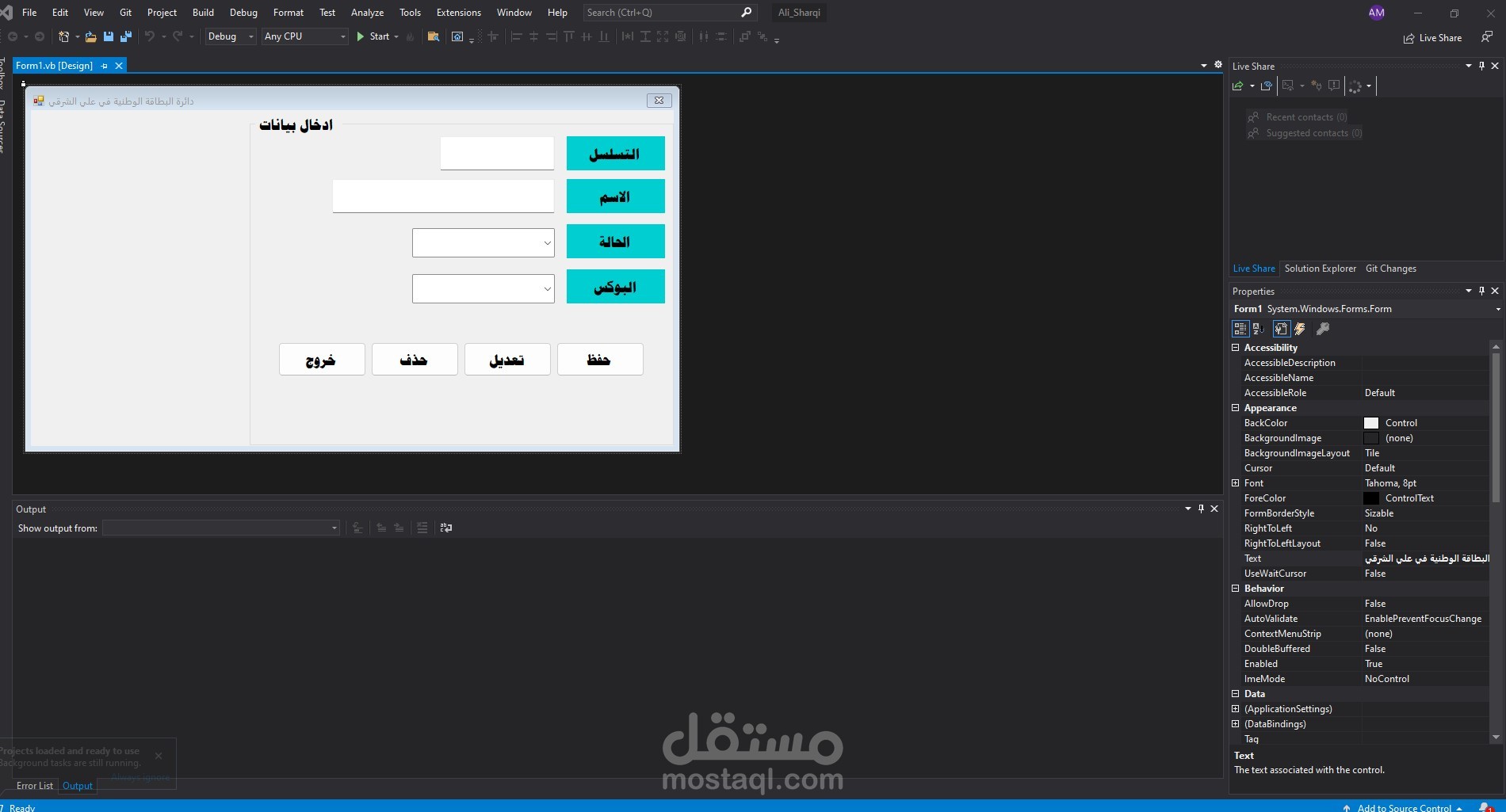
Task: Click the خروج (Exit) button on the form
Action: click(322, 360)
